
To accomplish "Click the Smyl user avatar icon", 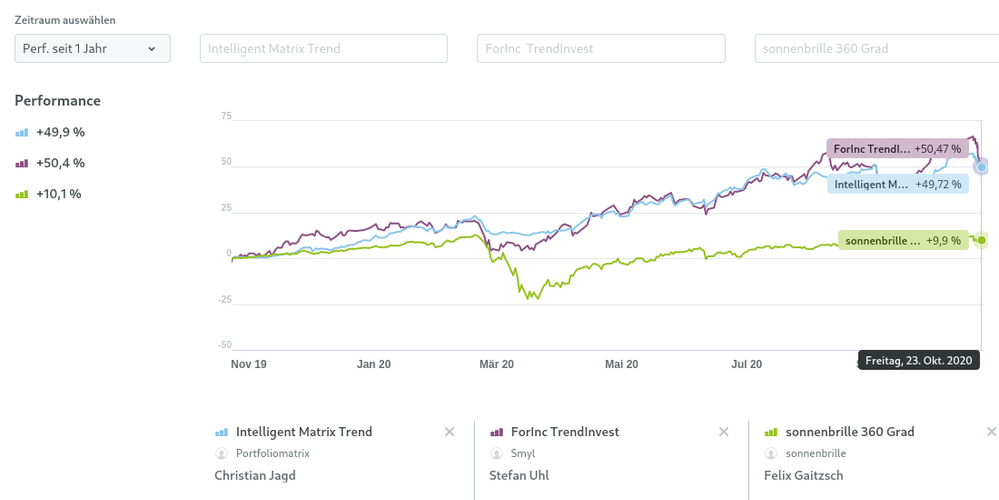I will (x=497, y=453).
